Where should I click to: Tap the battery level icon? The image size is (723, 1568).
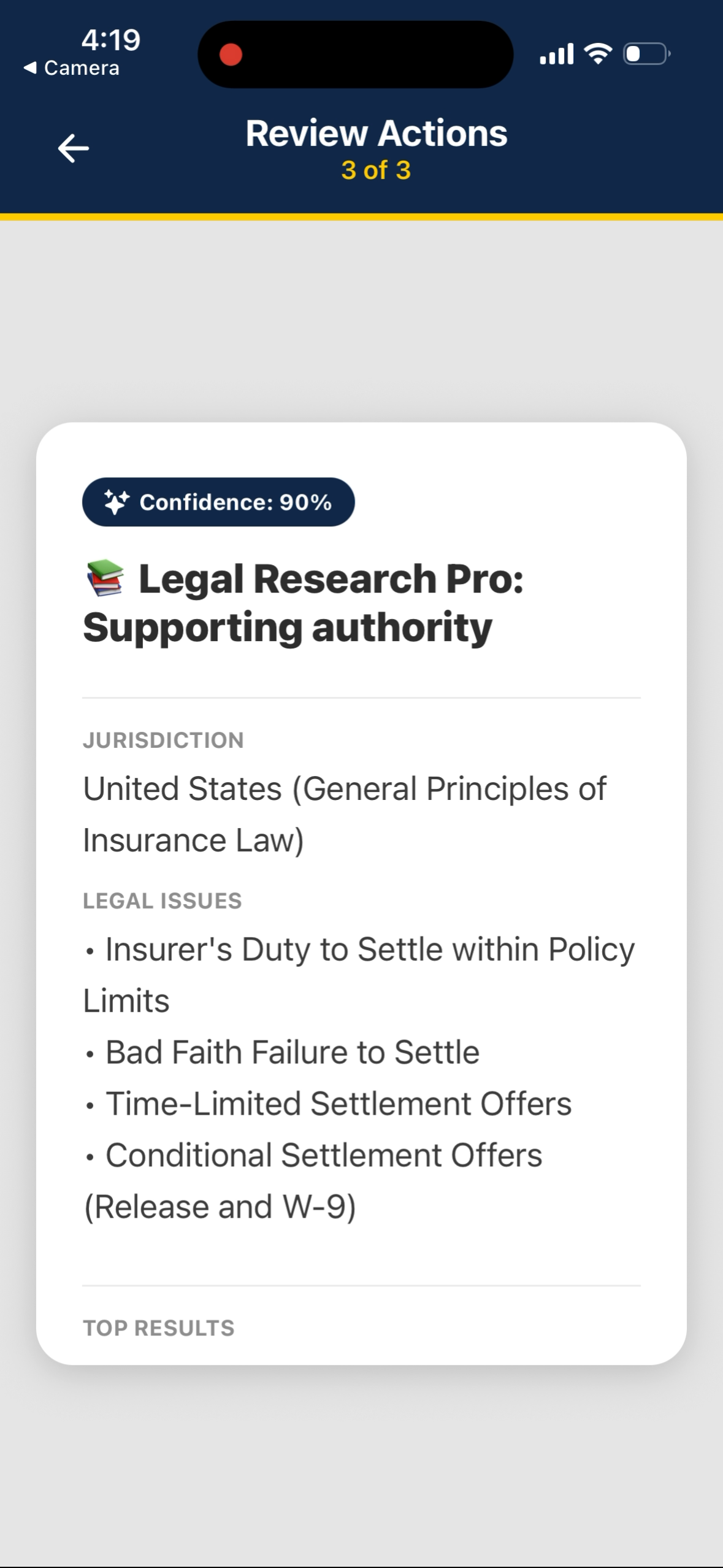(x=646, y=54)
